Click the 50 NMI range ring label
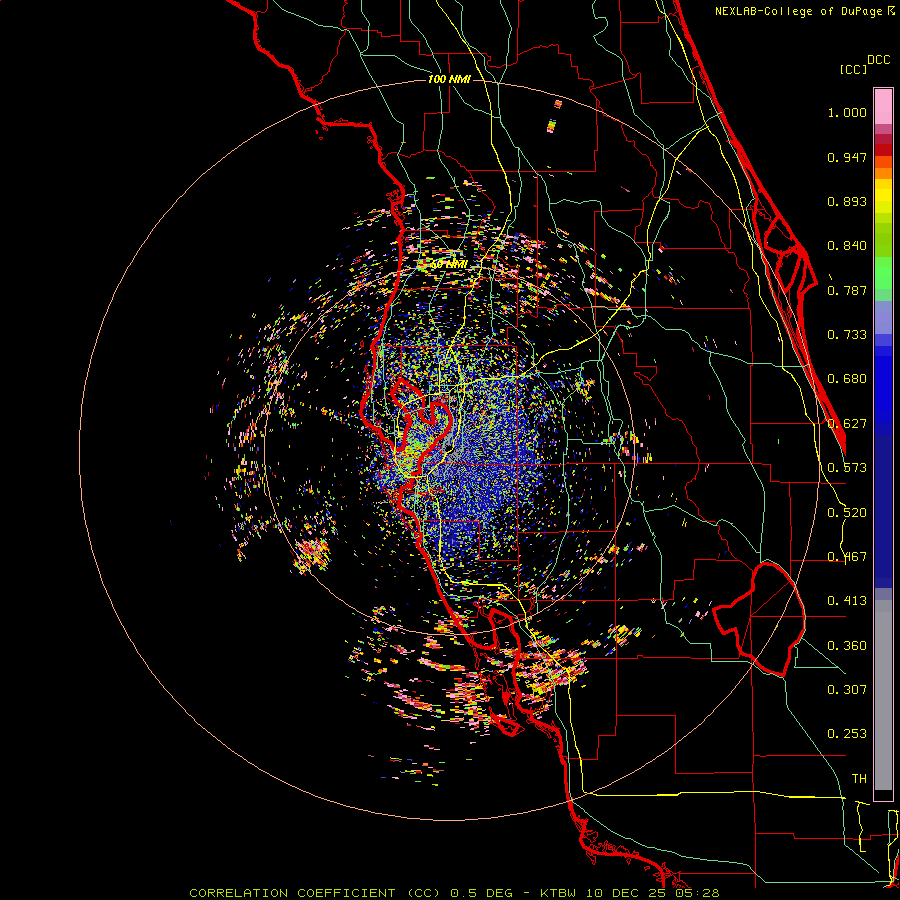This screenshot has width=900, height=900. point(449,265)
